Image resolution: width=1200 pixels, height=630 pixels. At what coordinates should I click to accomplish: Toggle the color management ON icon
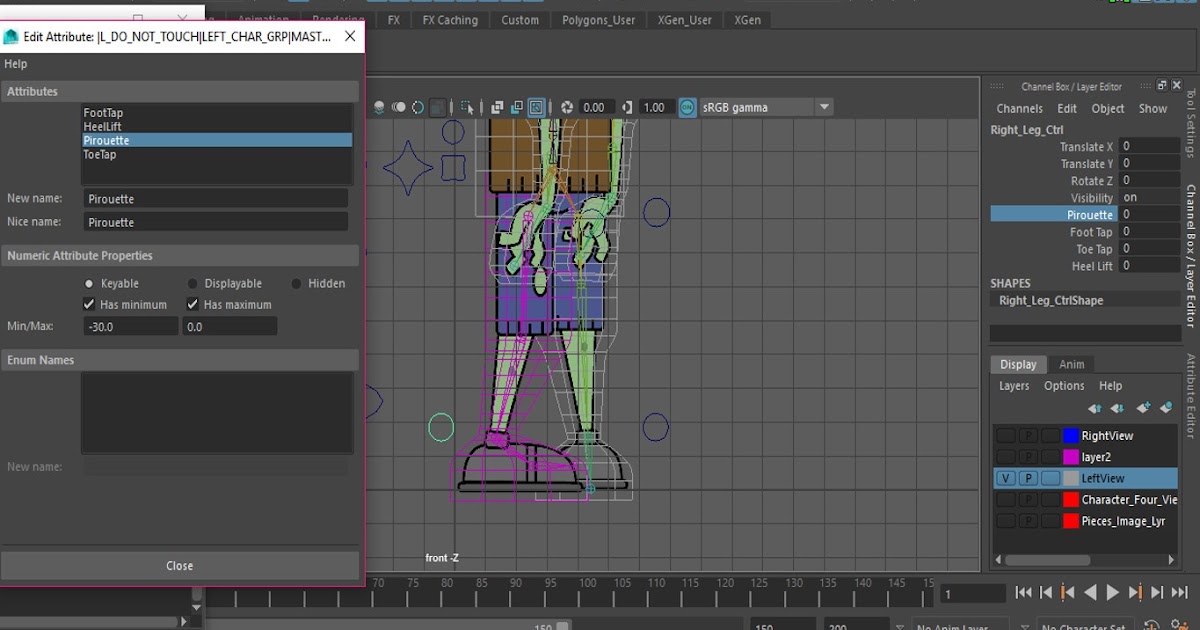[687, 107]
